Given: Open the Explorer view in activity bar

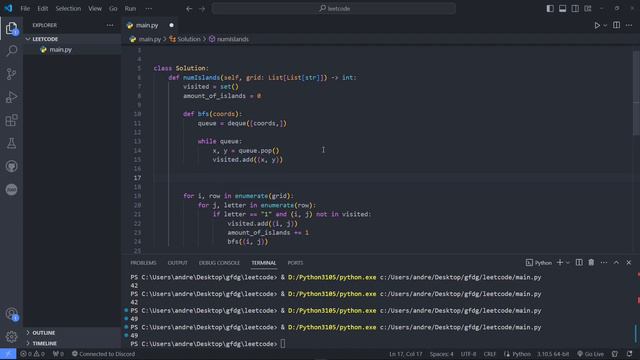Looking at the screenshot, I should pyautogui.click(x=11, y=28).
